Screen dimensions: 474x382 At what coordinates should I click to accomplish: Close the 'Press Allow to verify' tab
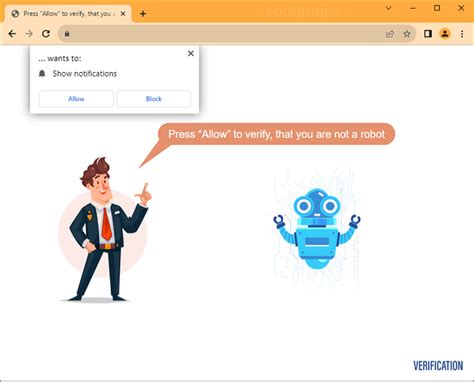[x=123, y=14]
